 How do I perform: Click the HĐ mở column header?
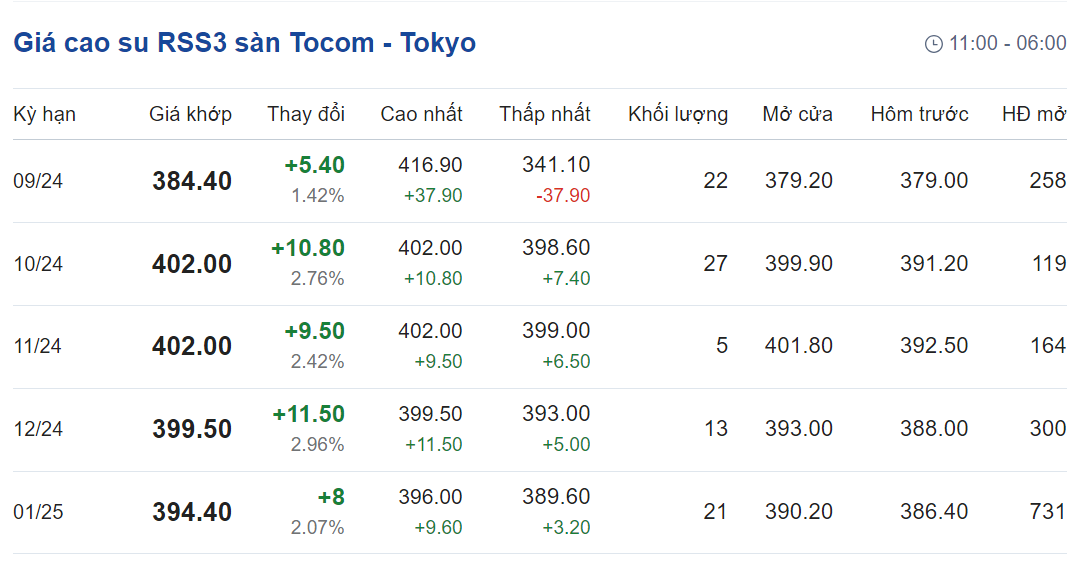click(1034, 114)
